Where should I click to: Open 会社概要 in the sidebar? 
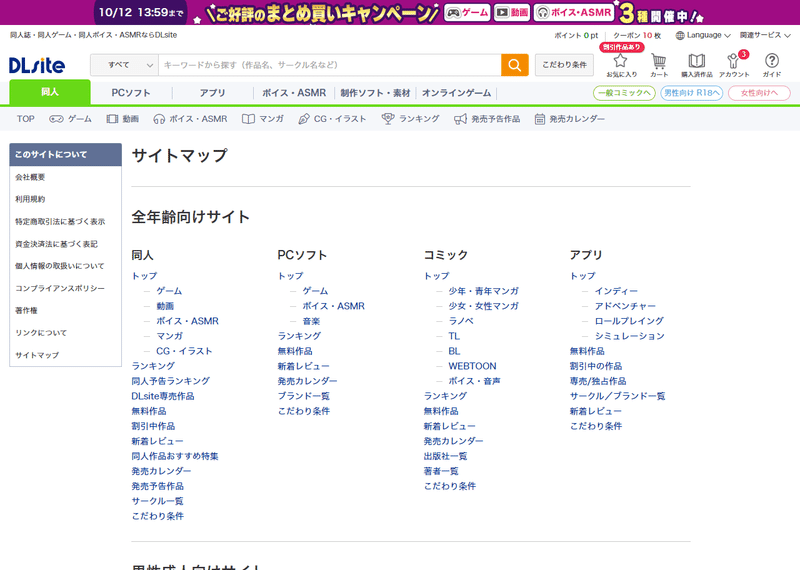pos(30,177)
